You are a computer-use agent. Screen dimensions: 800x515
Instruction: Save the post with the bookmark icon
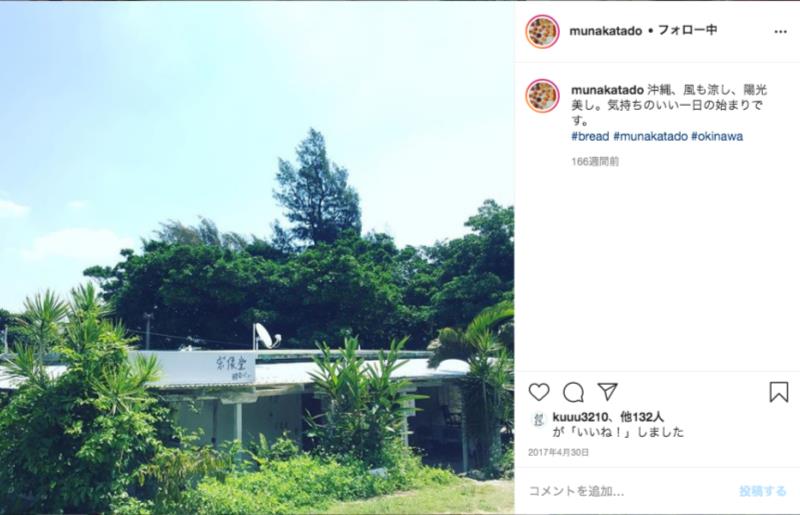(779, 392)
